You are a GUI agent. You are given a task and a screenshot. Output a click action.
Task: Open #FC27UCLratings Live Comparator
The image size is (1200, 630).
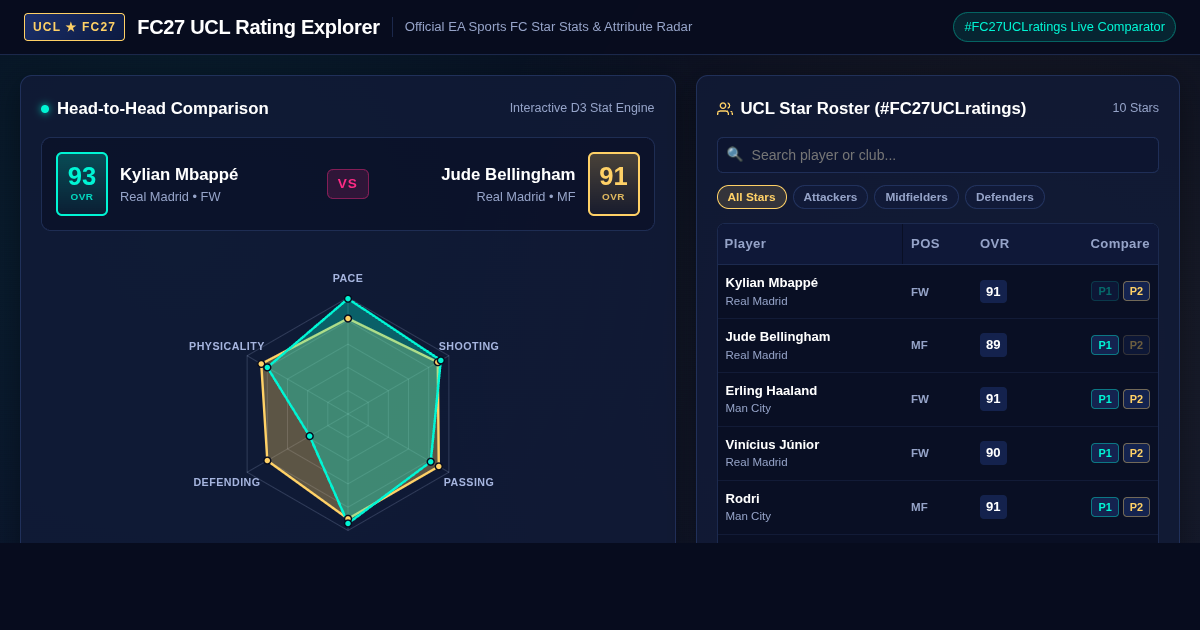(x=1064, y=27)
